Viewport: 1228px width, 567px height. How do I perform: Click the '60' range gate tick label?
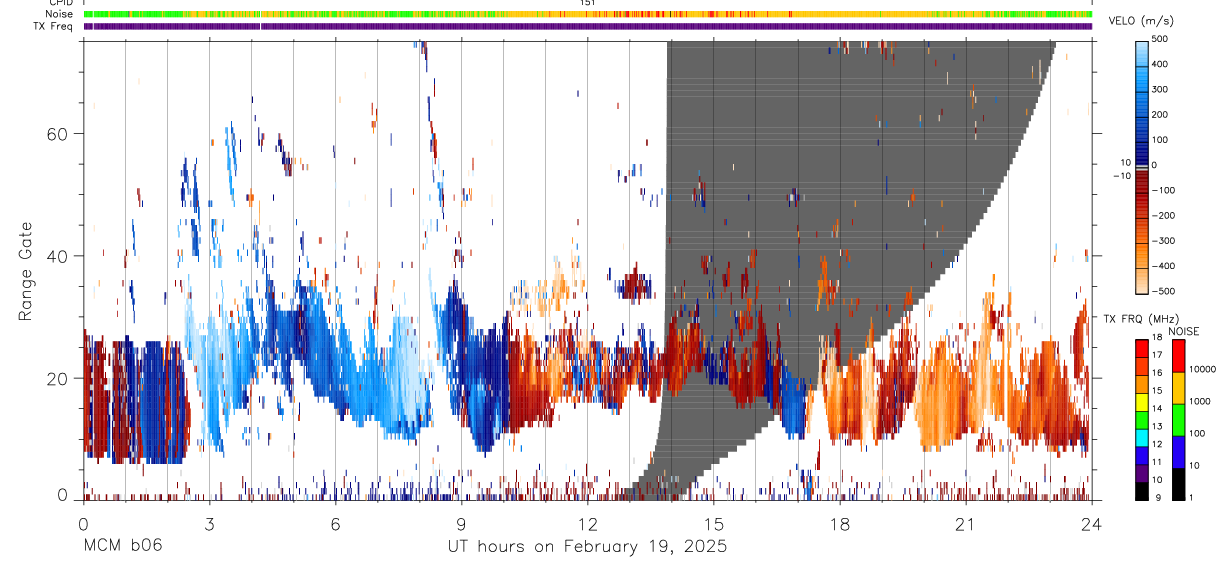(59, 133)
